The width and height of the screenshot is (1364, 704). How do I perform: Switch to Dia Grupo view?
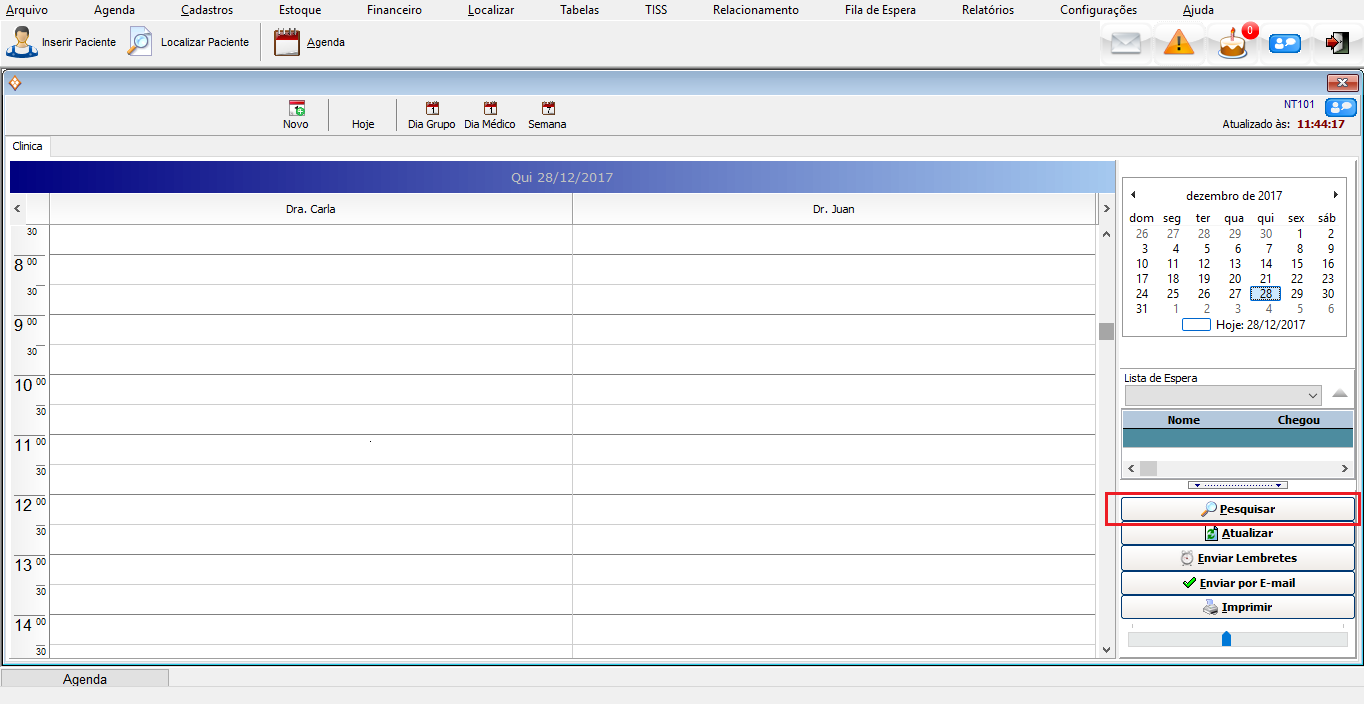432,109
